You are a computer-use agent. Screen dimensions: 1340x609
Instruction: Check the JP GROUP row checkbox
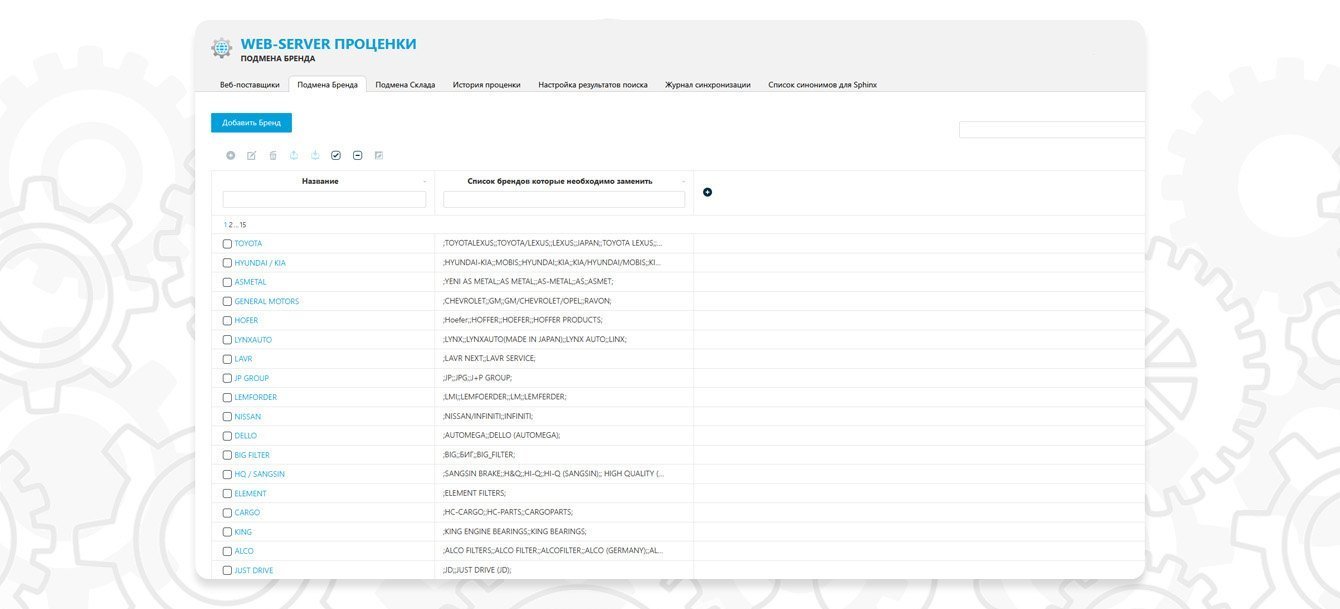click(227, 378)
